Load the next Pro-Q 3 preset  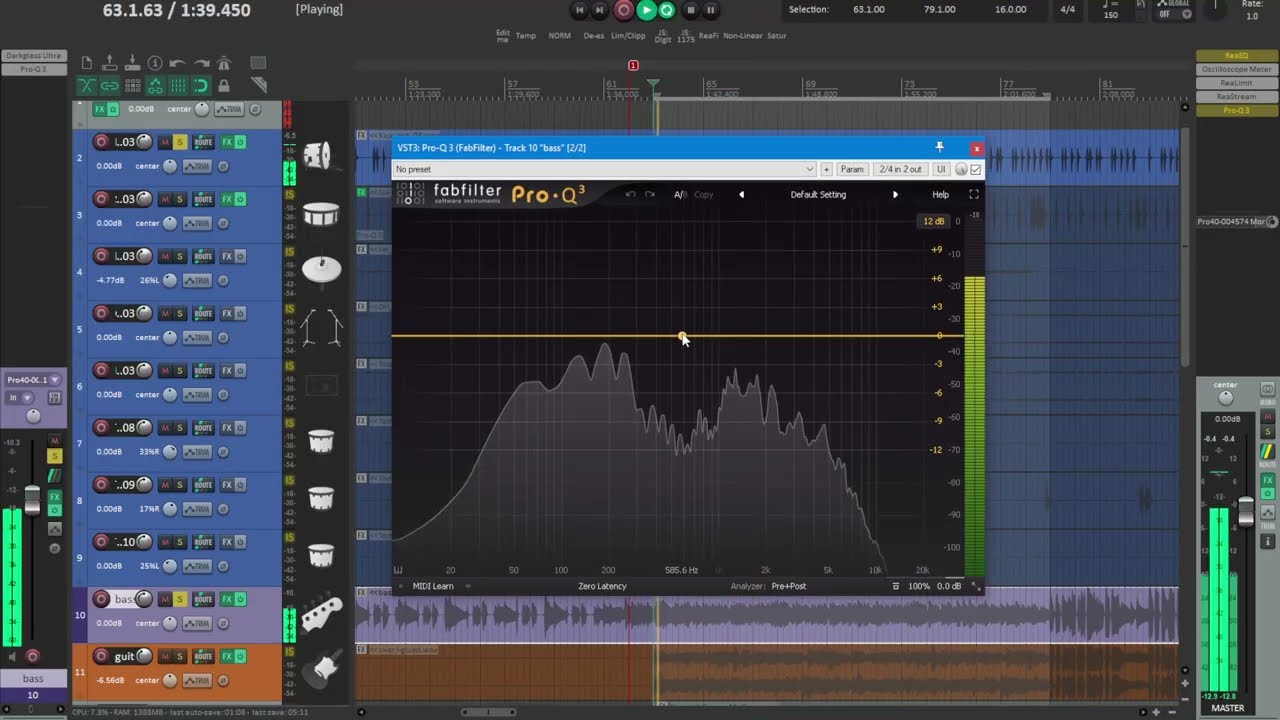coord(895,195)
